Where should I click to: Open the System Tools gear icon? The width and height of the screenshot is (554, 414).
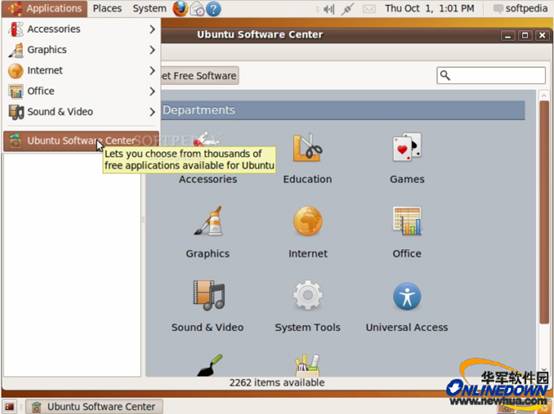coord(308,295)
